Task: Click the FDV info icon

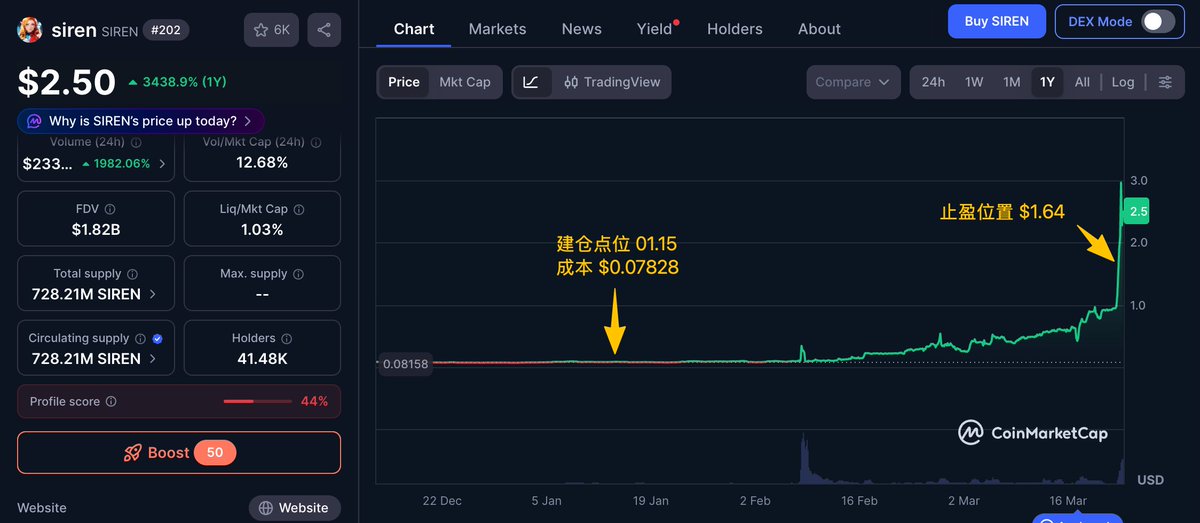Action: (x=110, y=209)
